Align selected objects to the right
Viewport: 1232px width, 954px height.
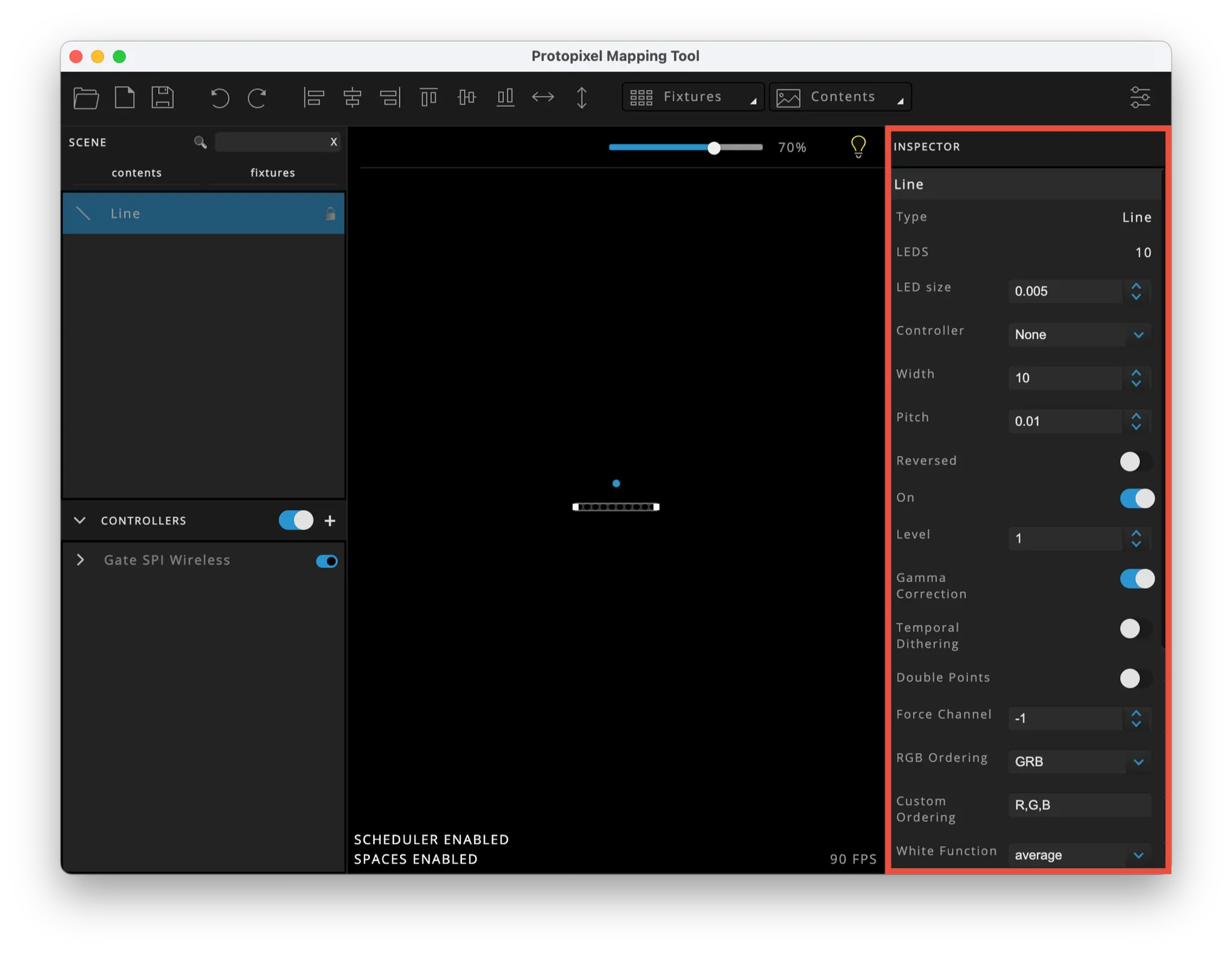click(x=390, y=97)
